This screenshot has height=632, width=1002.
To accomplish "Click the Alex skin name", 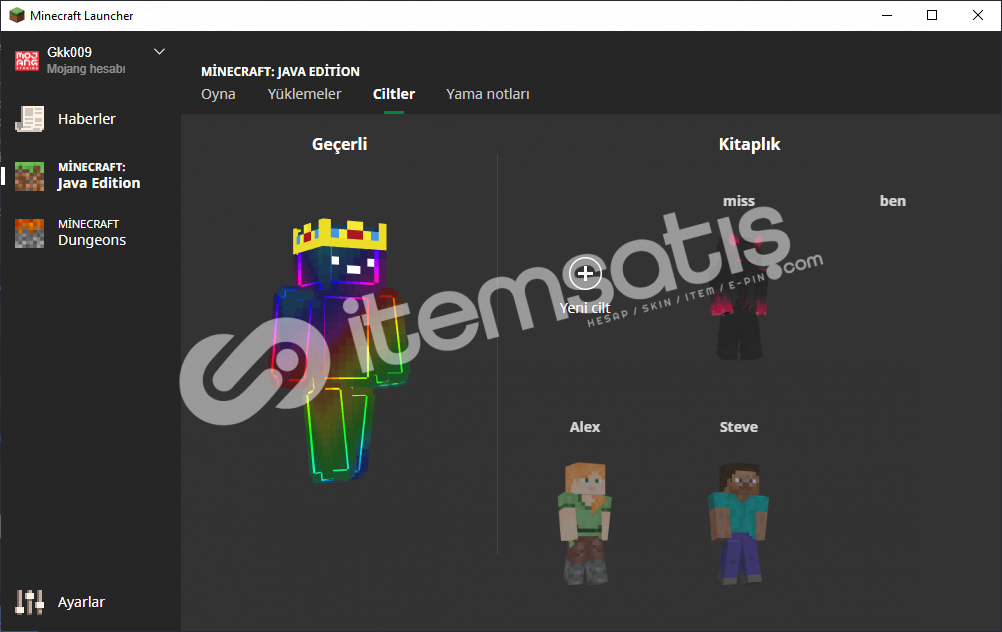I will tap(585, 427).
